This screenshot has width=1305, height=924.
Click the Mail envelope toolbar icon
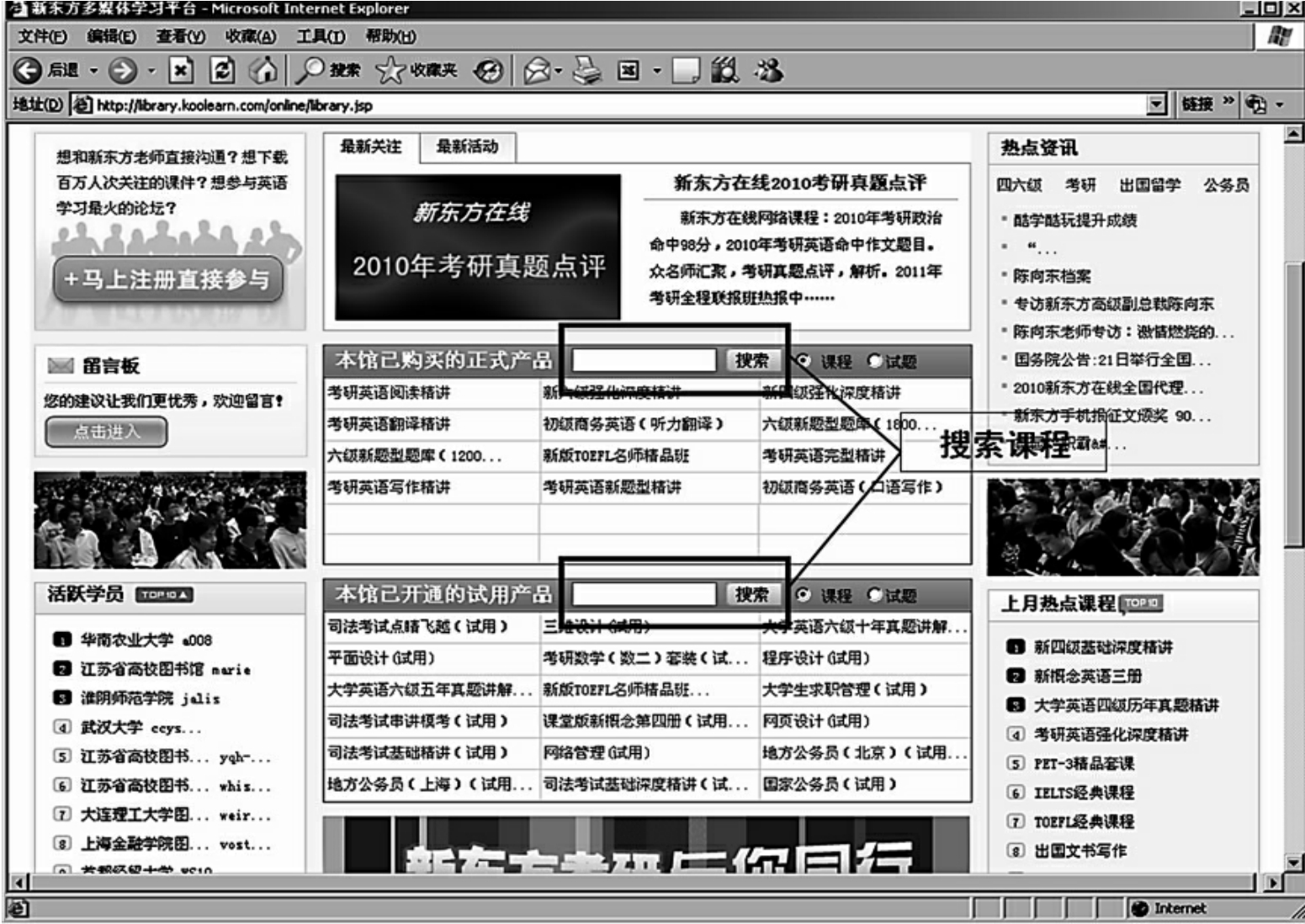pos(537,71)
